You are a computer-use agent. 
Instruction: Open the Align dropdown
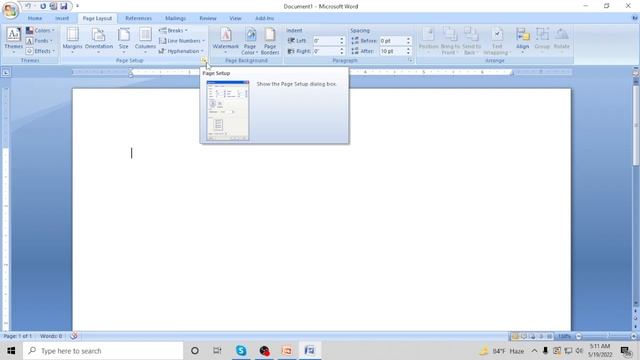pyautogui.click(x=522, y=41)
